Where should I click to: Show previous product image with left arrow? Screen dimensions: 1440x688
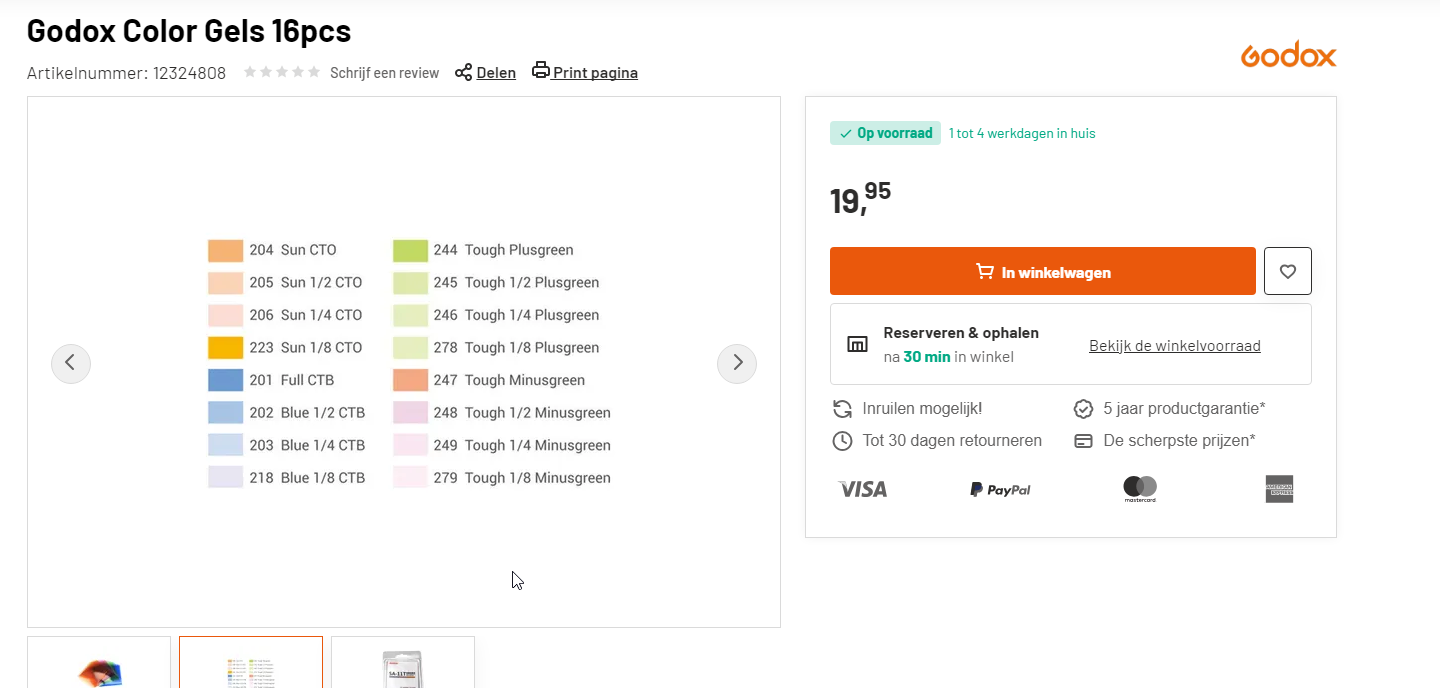(71, 363)
